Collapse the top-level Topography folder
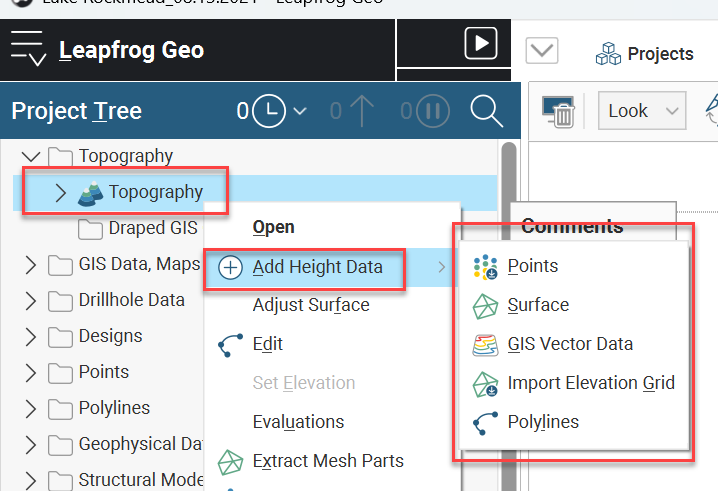718x491 pixels. point(31,157)
